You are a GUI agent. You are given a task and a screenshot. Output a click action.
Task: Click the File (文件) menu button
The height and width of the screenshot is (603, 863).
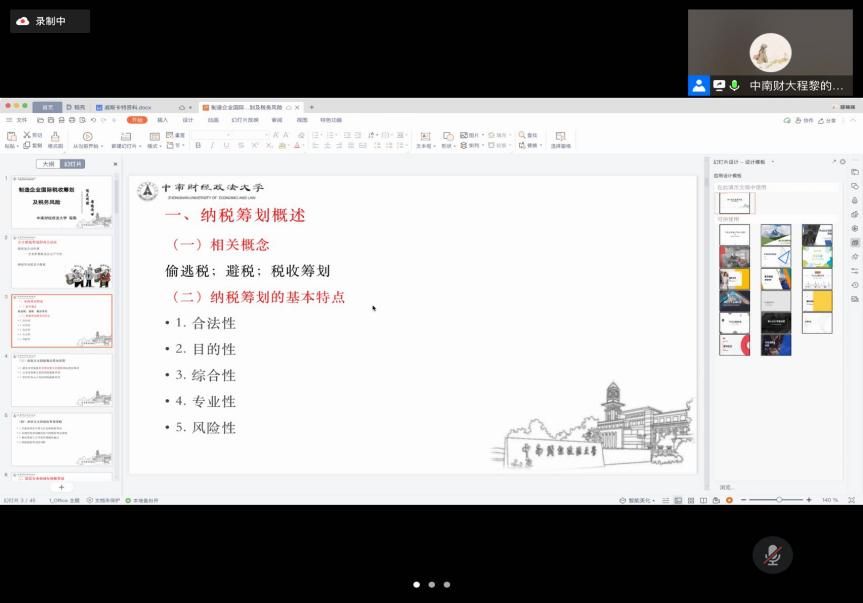pyautogui.click(x=18, y=120)
